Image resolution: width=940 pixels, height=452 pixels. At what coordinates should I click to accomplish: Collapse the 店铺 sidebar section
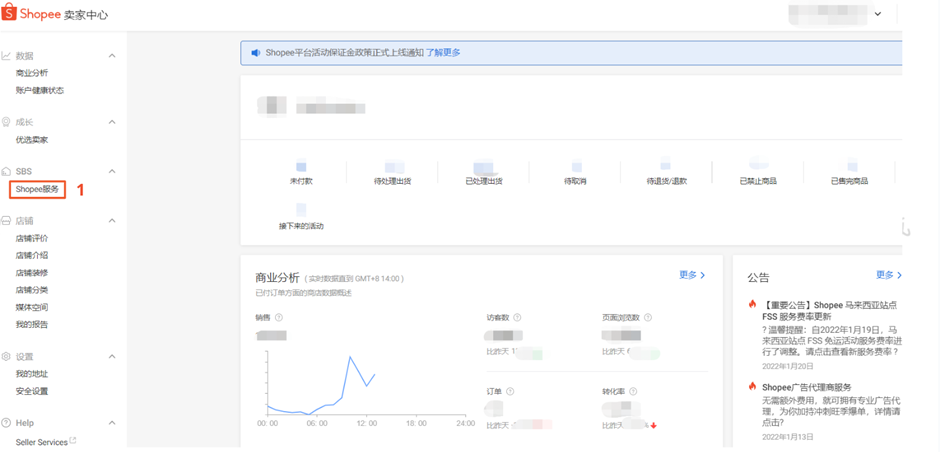(112, 221)
